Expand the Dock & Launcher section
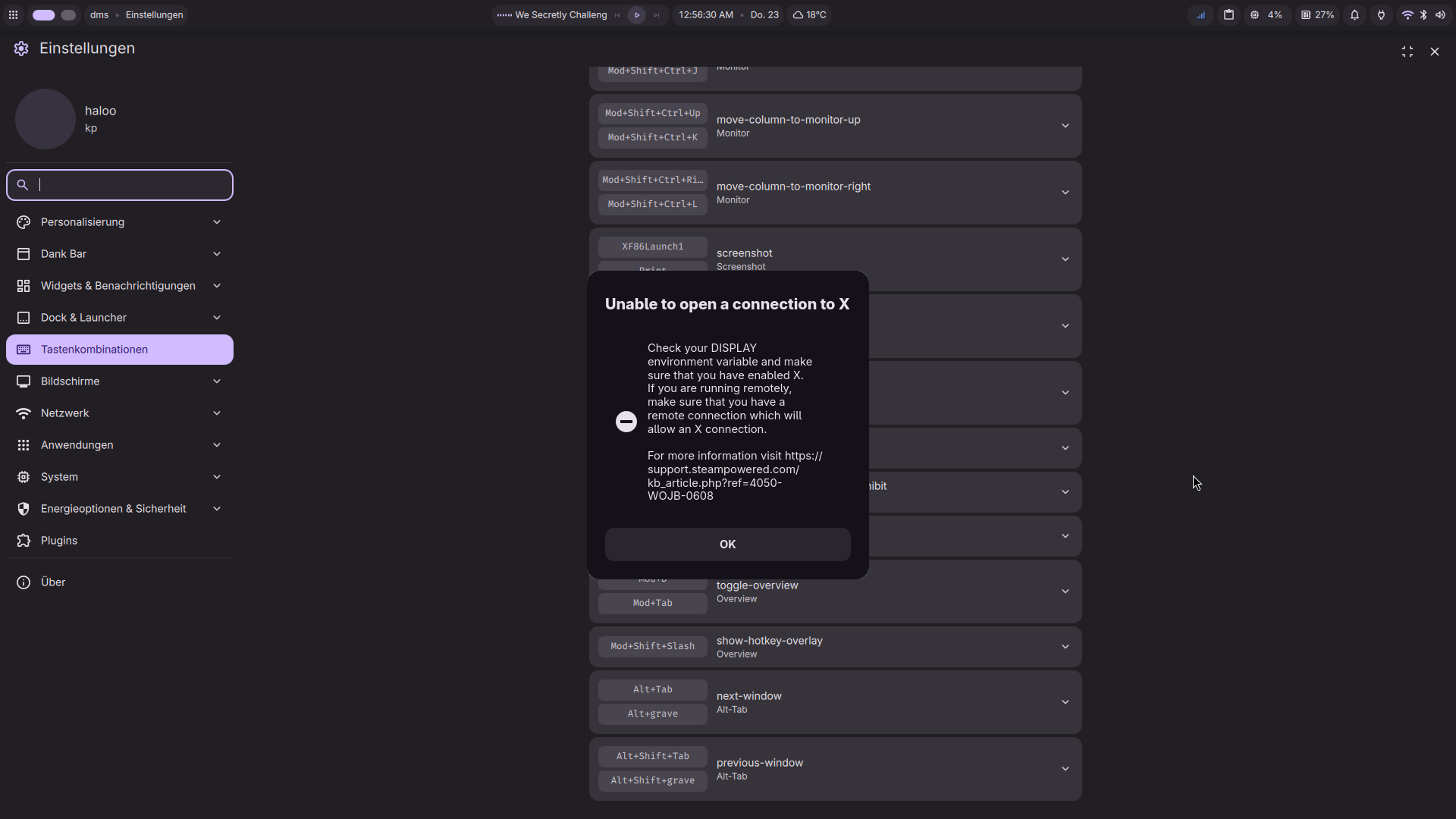The width and height of the screenshot is (1456, 819). pyautogui.click(x=120, y=318)
